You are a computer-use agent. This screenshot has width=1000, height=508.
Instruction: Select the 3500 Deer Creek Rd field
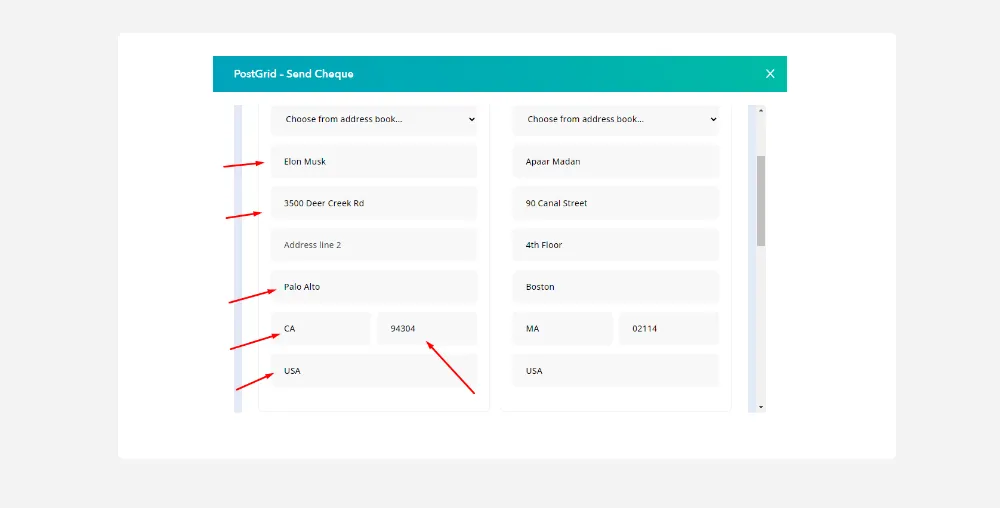pyautogui.click(x=374, y=203)
